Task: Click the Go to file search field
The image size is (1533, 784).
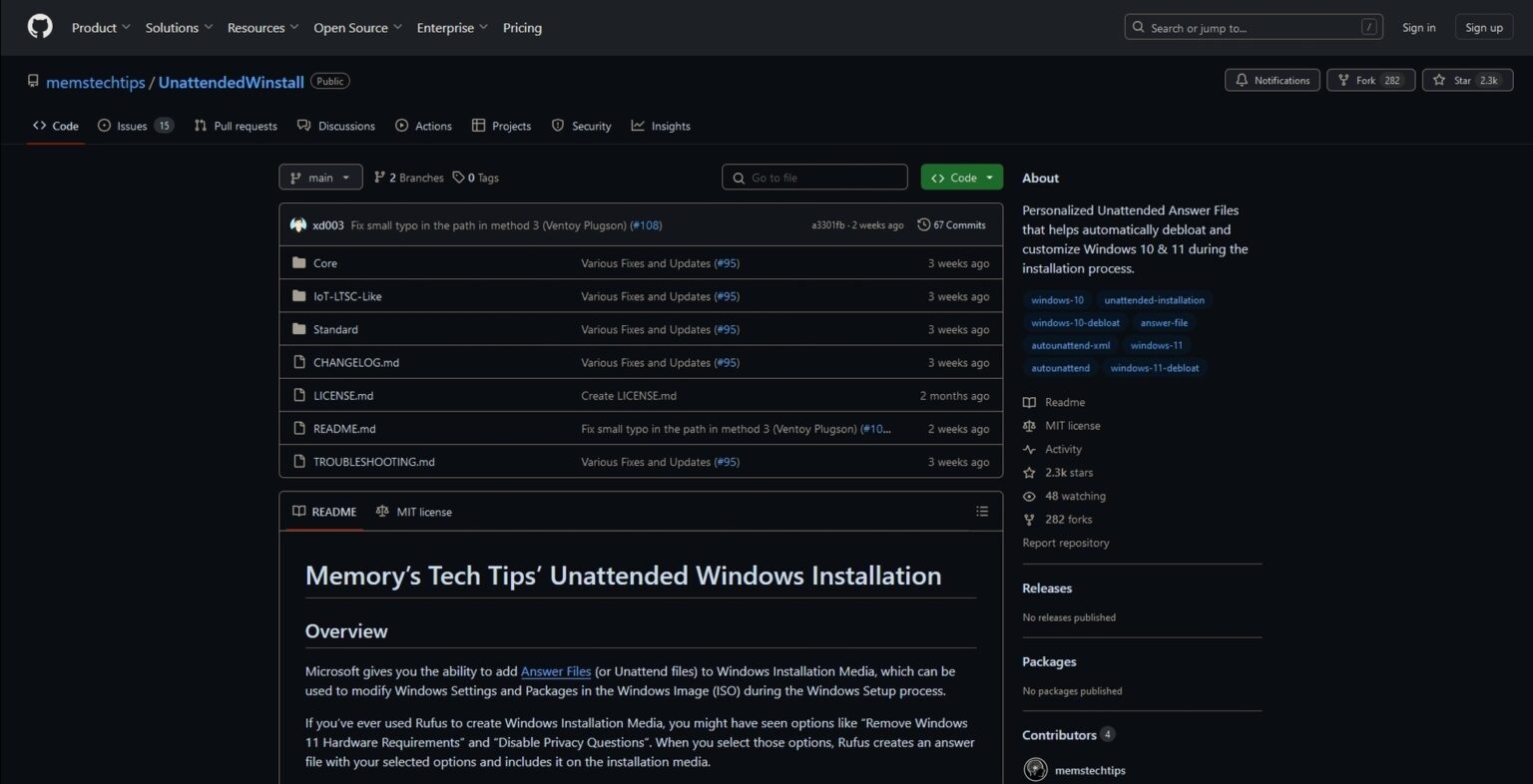Action: click(x=814, y=177)
